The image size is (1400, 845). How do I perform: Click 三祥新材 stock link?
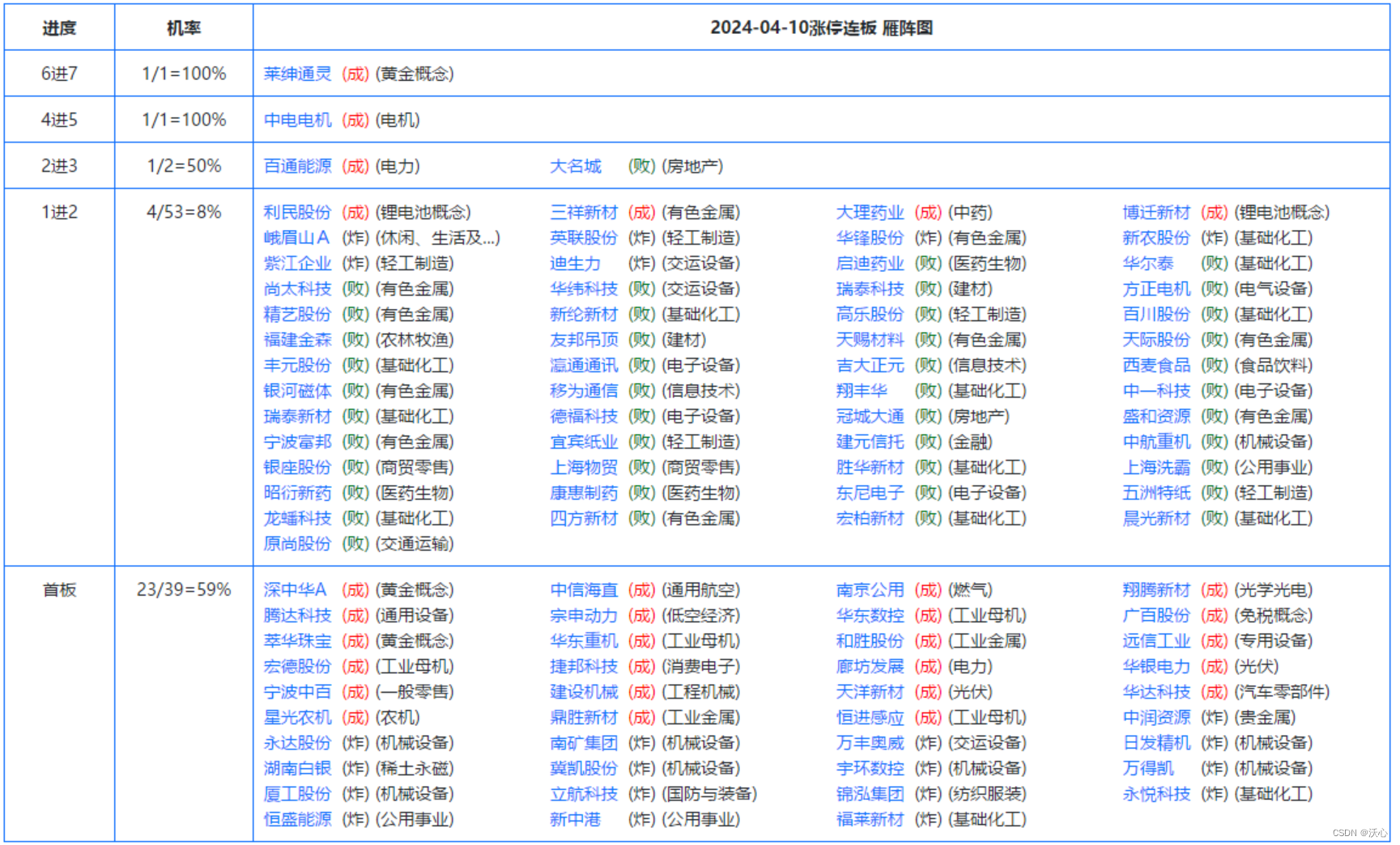pos(584,212)
